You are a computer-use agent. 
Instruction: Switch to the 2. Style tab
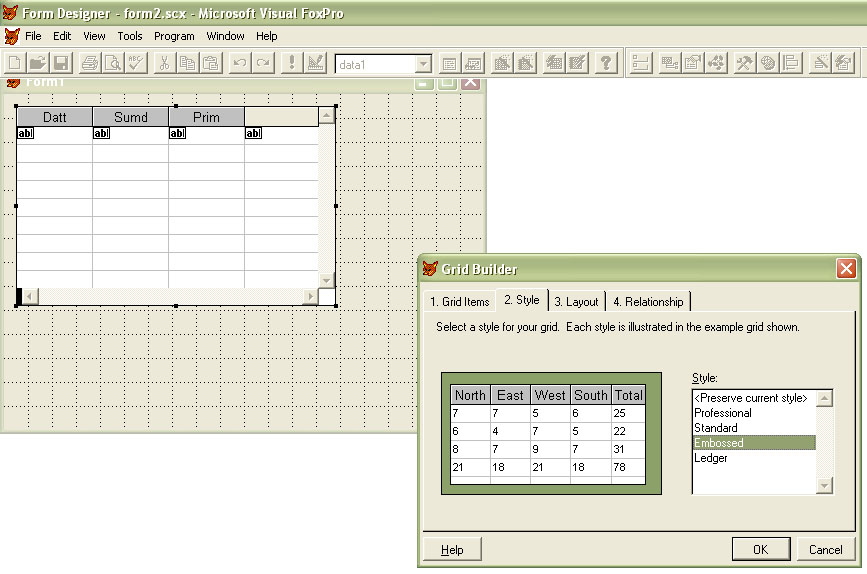point(521,300)
